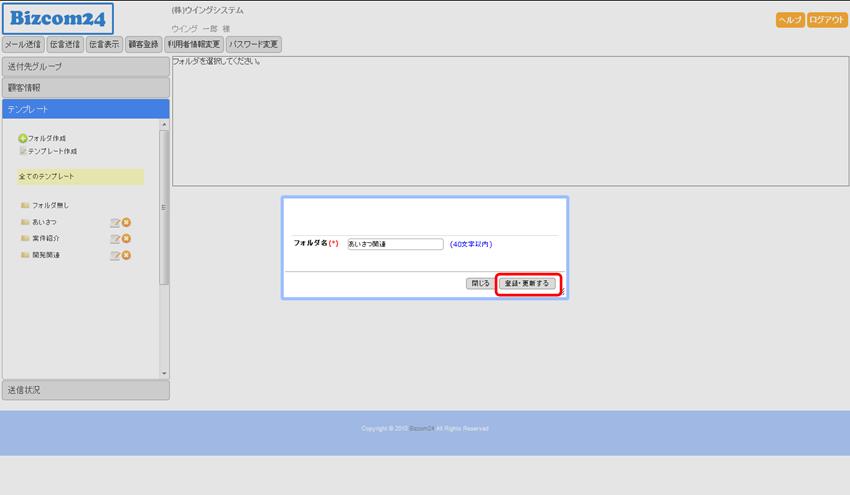Delete the 開発関連 folder with orange X
The image size is (850, 495).
coord(127,256)
